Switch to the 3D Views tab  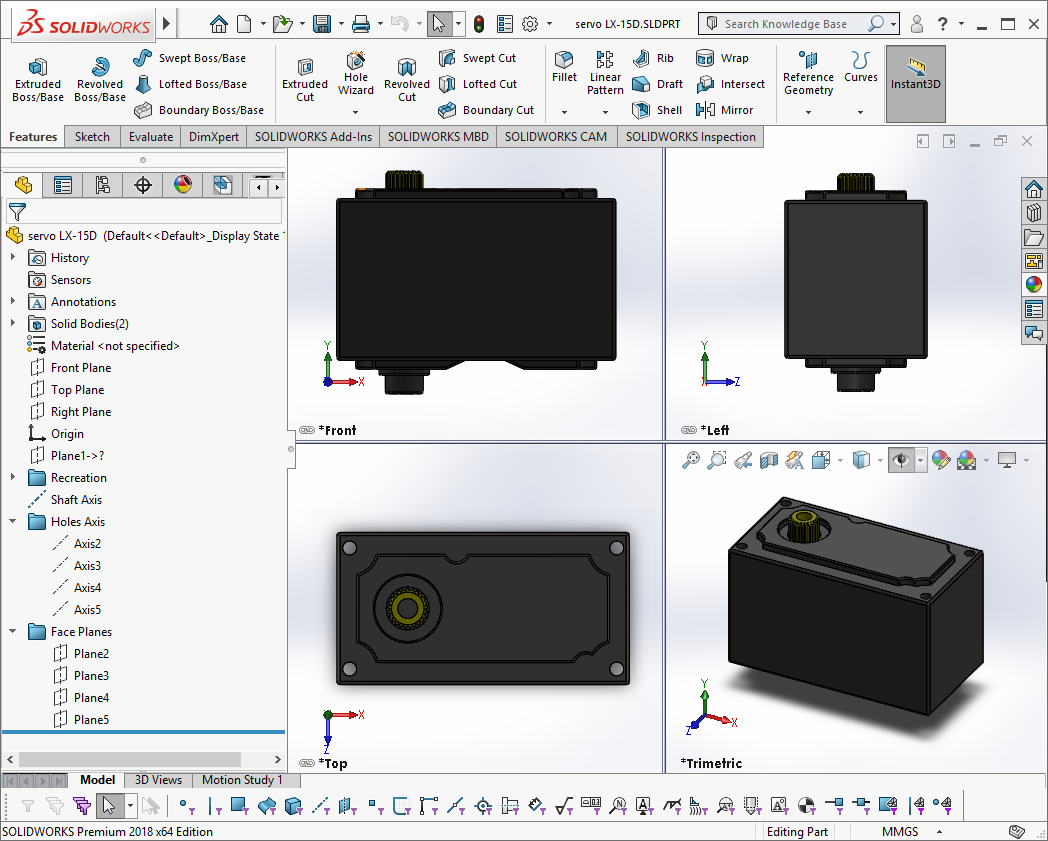(x=158, y=780)
